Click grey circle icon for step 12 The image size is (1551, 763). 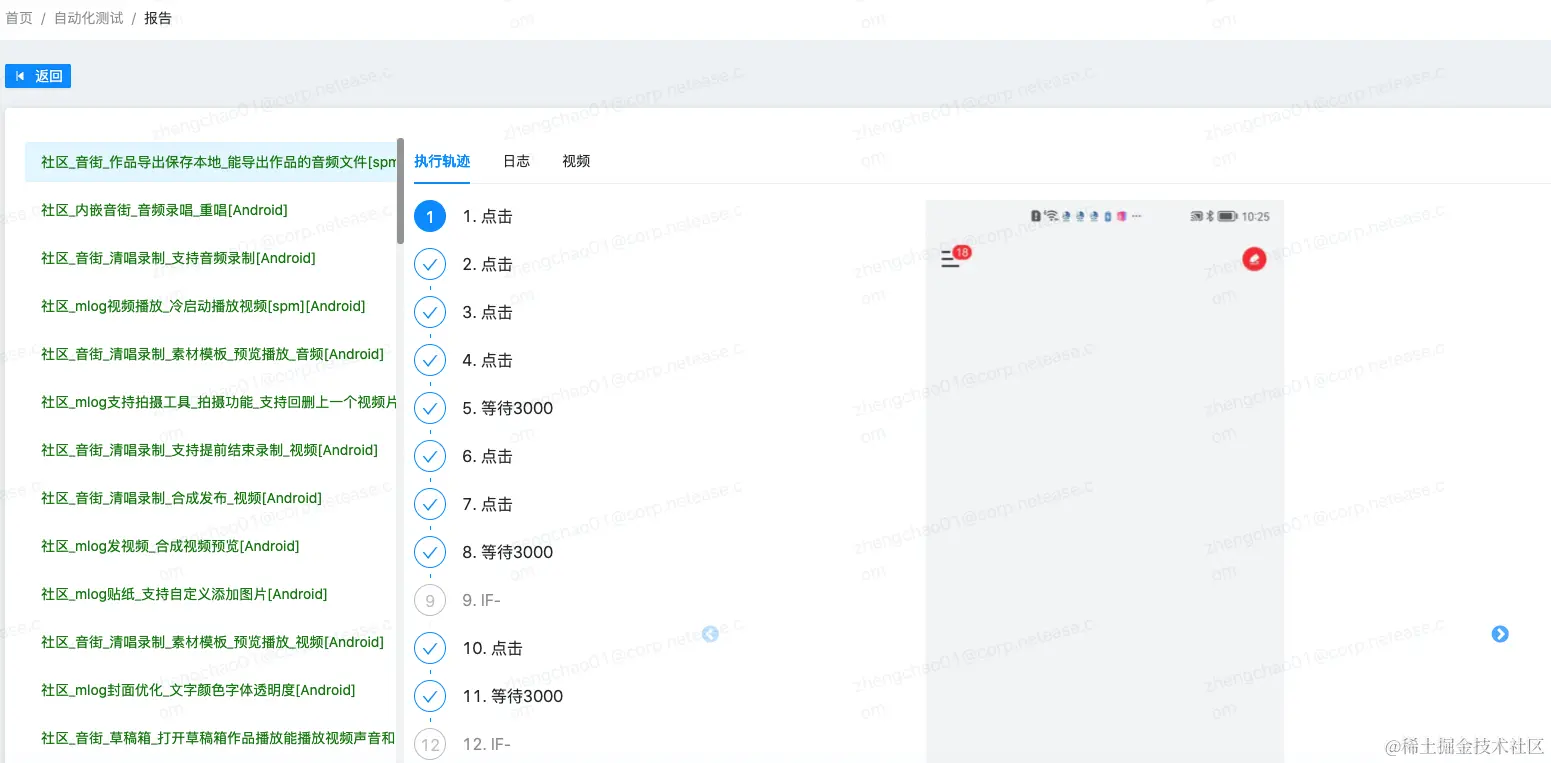coord(430,744)
